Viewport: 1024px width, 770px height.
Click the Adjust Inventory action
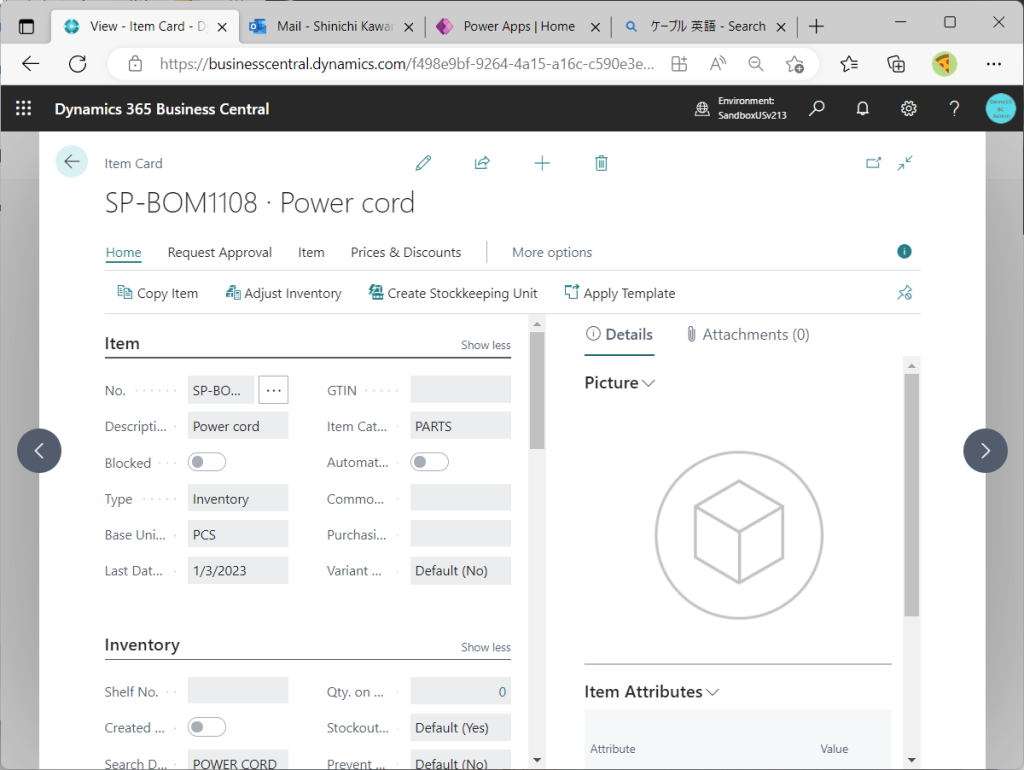click(x=283, y=293)
